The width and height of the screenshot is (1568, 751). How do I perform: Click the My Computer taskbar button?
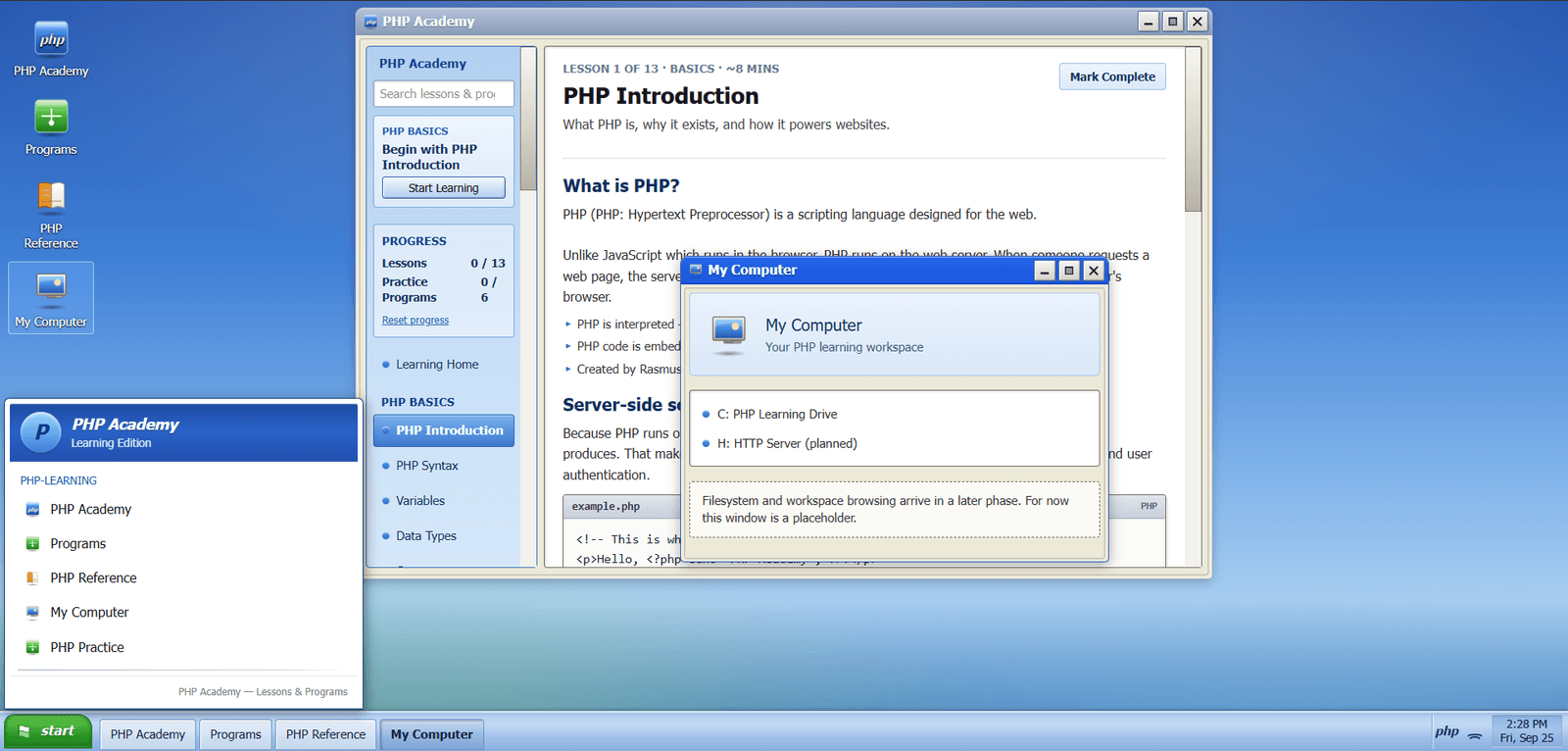point(431,734)
